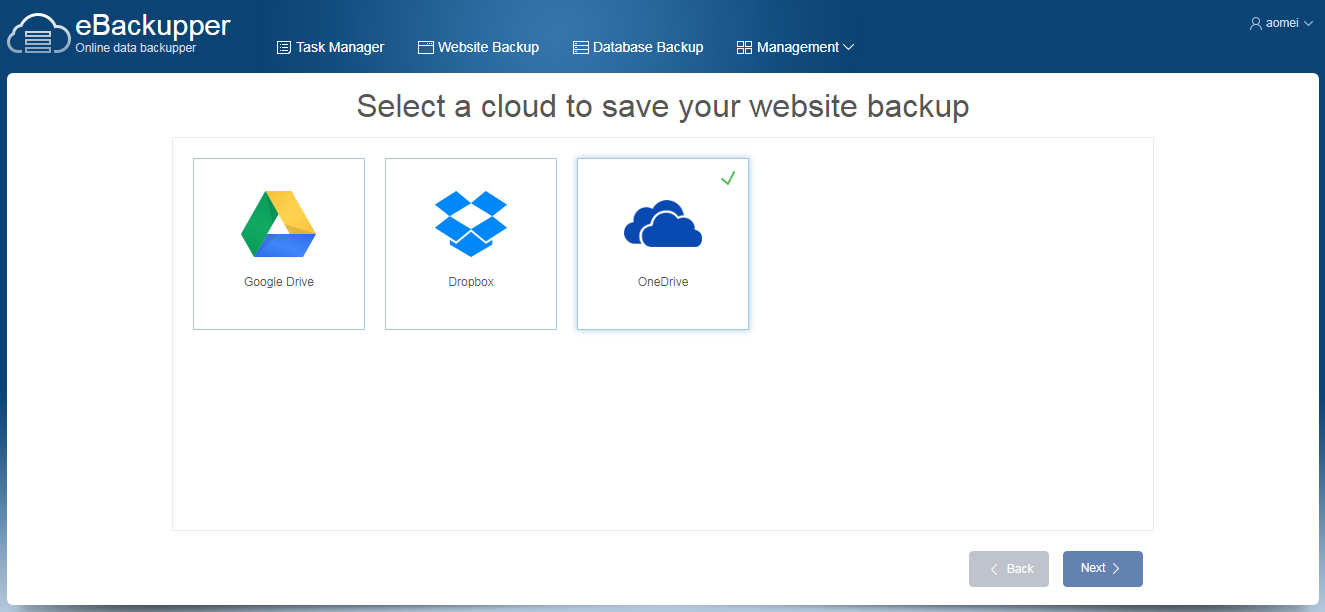This screenshot has height=612, width=1325.
Task: Click the Website Backup window icon
Action: pos(425,47)
